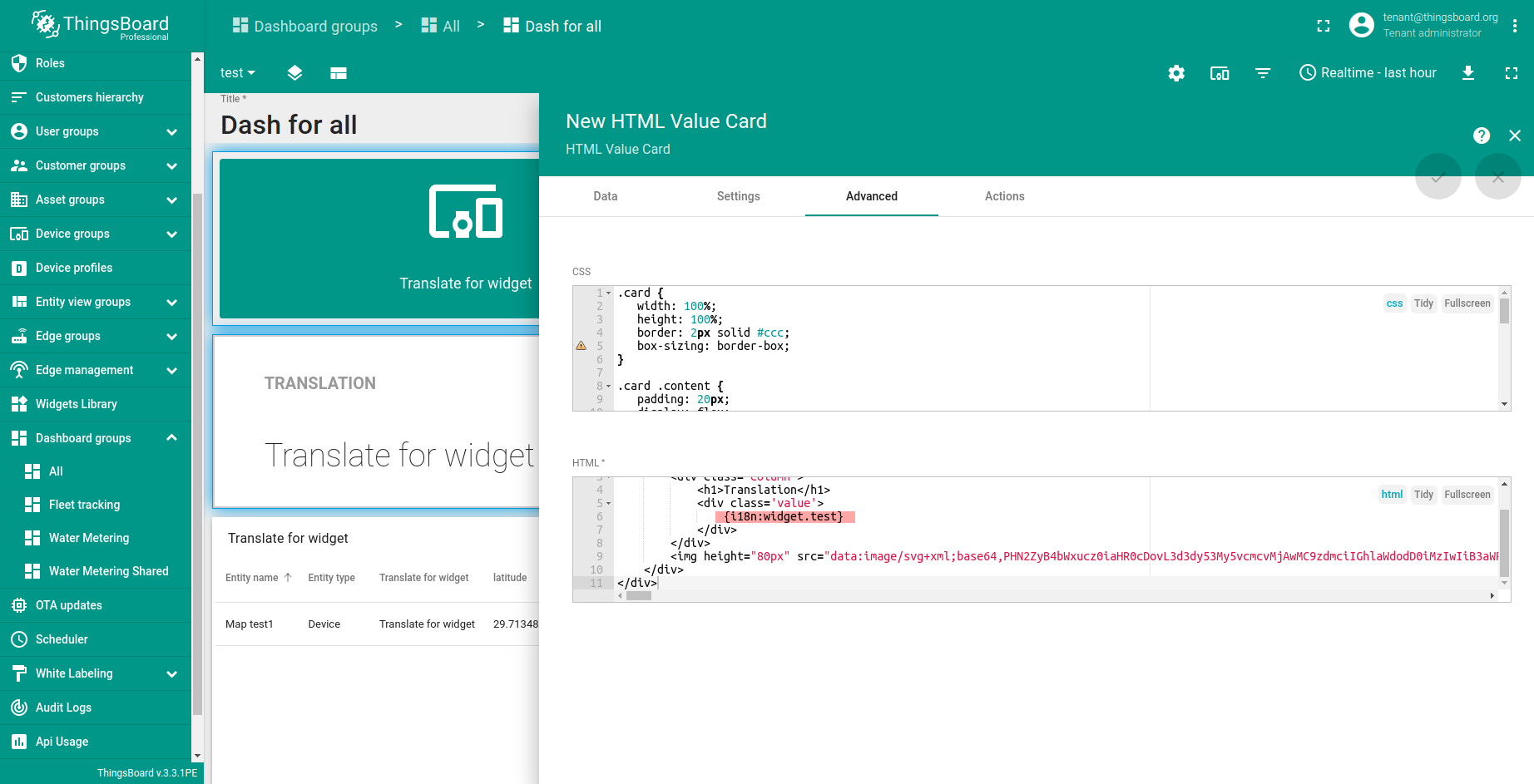This screenshot has width=1534, height=784.
Task: Open the Scheduler clock icon
Action: tap(19, 639)
